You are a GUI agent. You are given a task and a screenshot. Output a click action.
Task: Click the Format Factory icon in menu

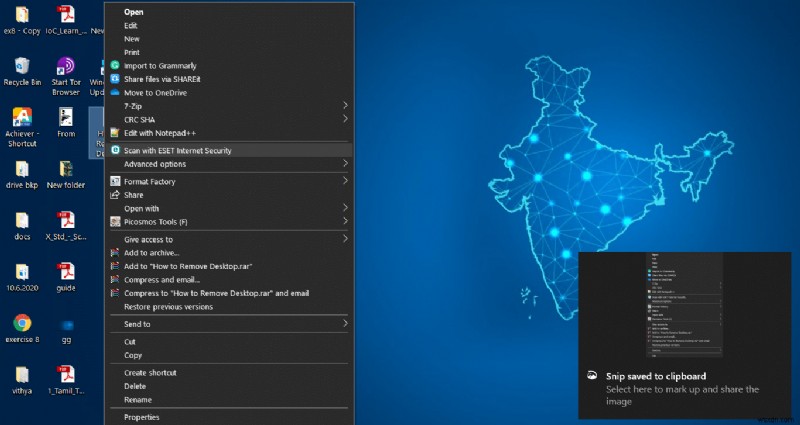click(115, 181)
